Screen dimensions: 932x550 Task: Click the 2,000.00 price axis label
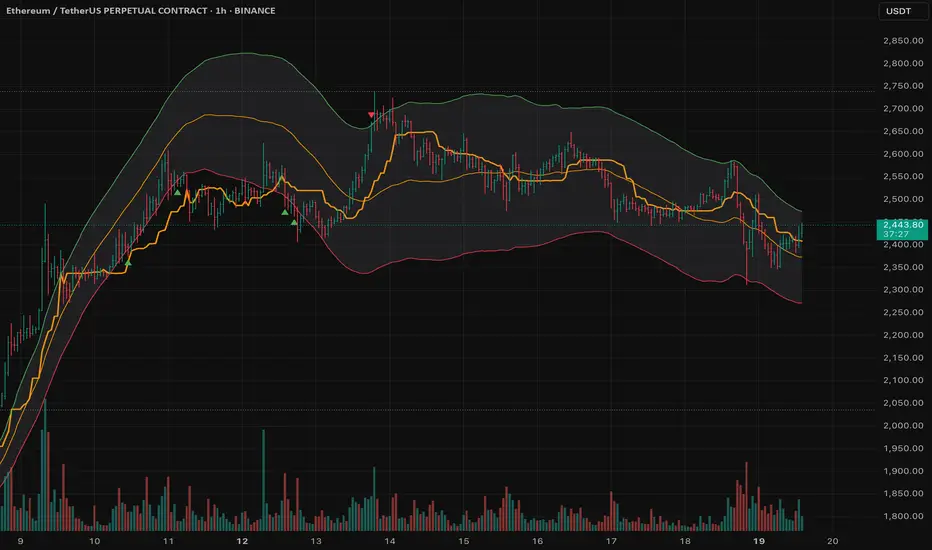[x=903, y=425]
